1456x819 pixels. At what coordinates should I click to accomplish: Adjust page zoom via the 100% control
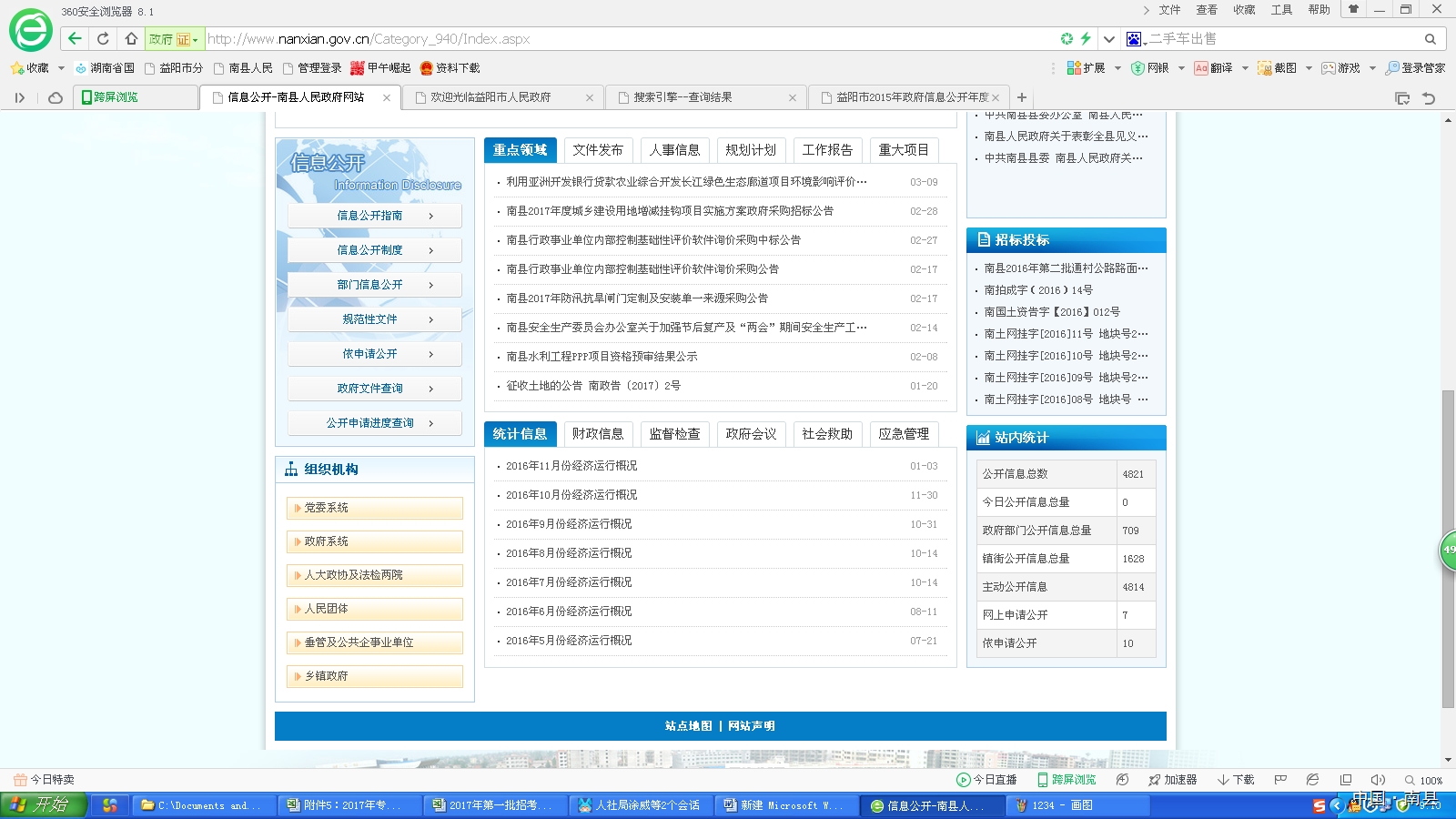[1424, 780]
